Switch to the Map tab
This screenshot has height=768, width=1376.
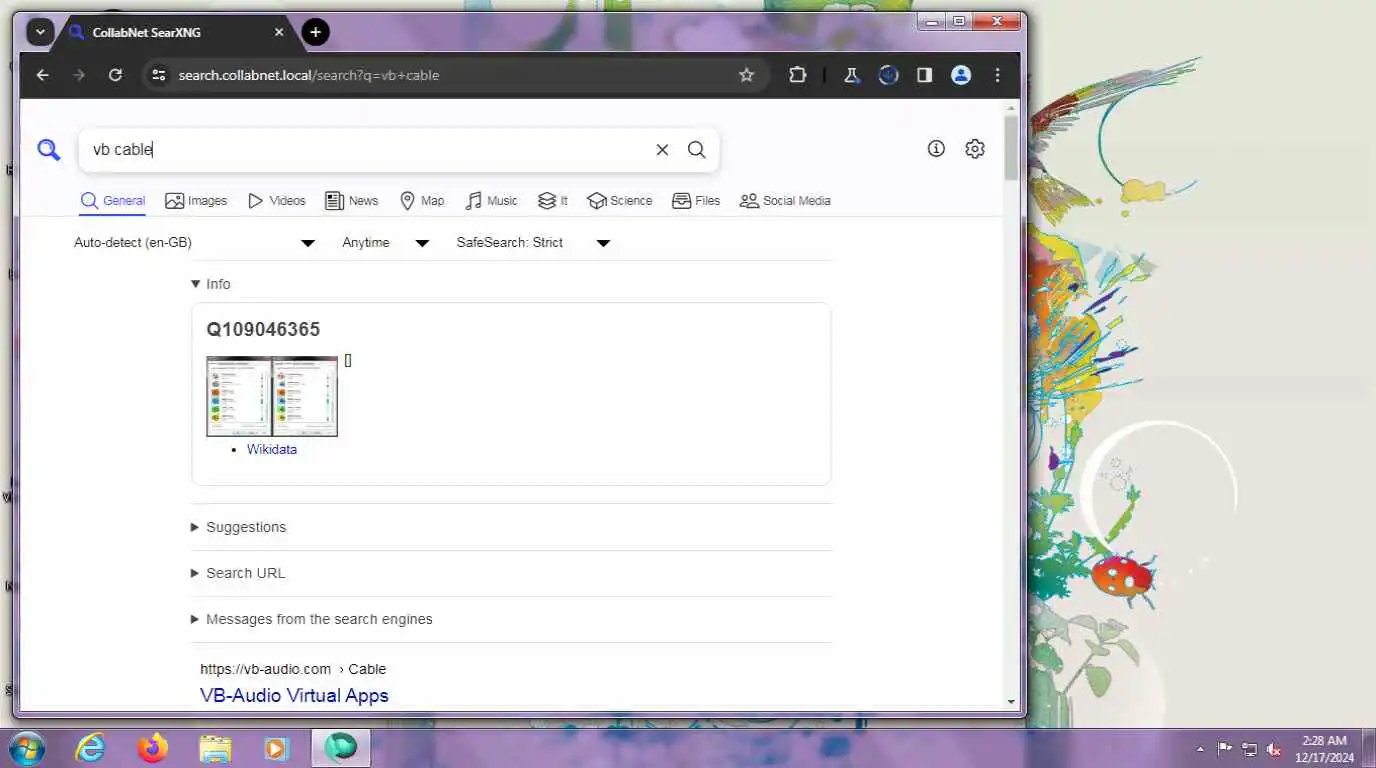422,201
